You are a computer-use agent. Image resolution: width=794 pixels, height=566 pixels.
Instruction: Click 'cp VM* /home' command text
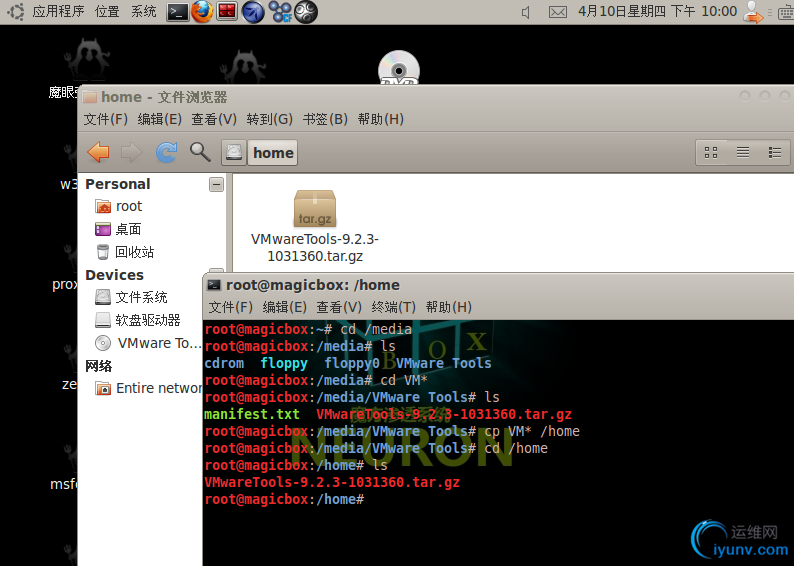532,431
